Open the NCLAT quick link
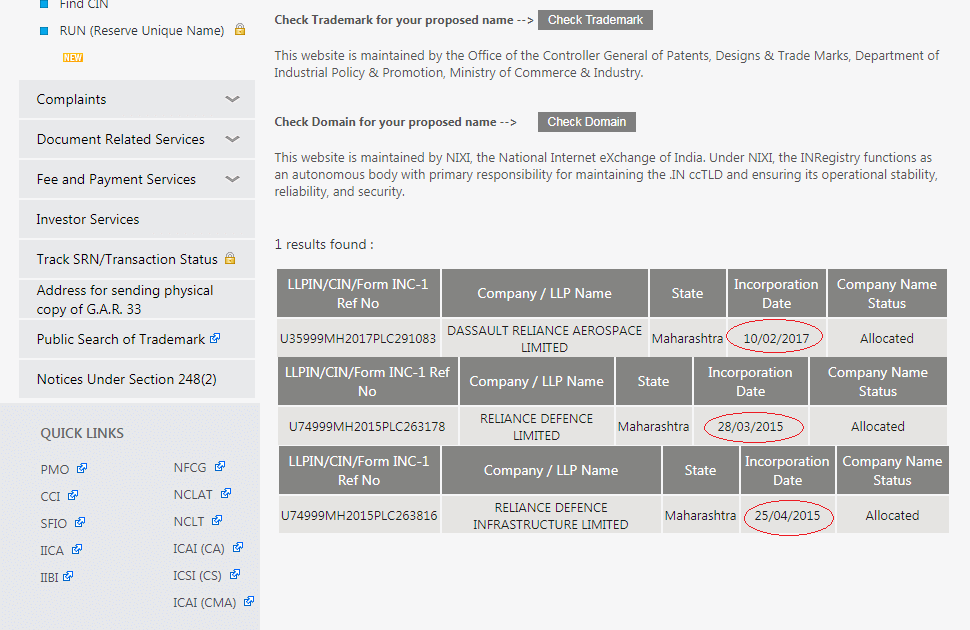970x630 pixels. [x=193, y=494]
